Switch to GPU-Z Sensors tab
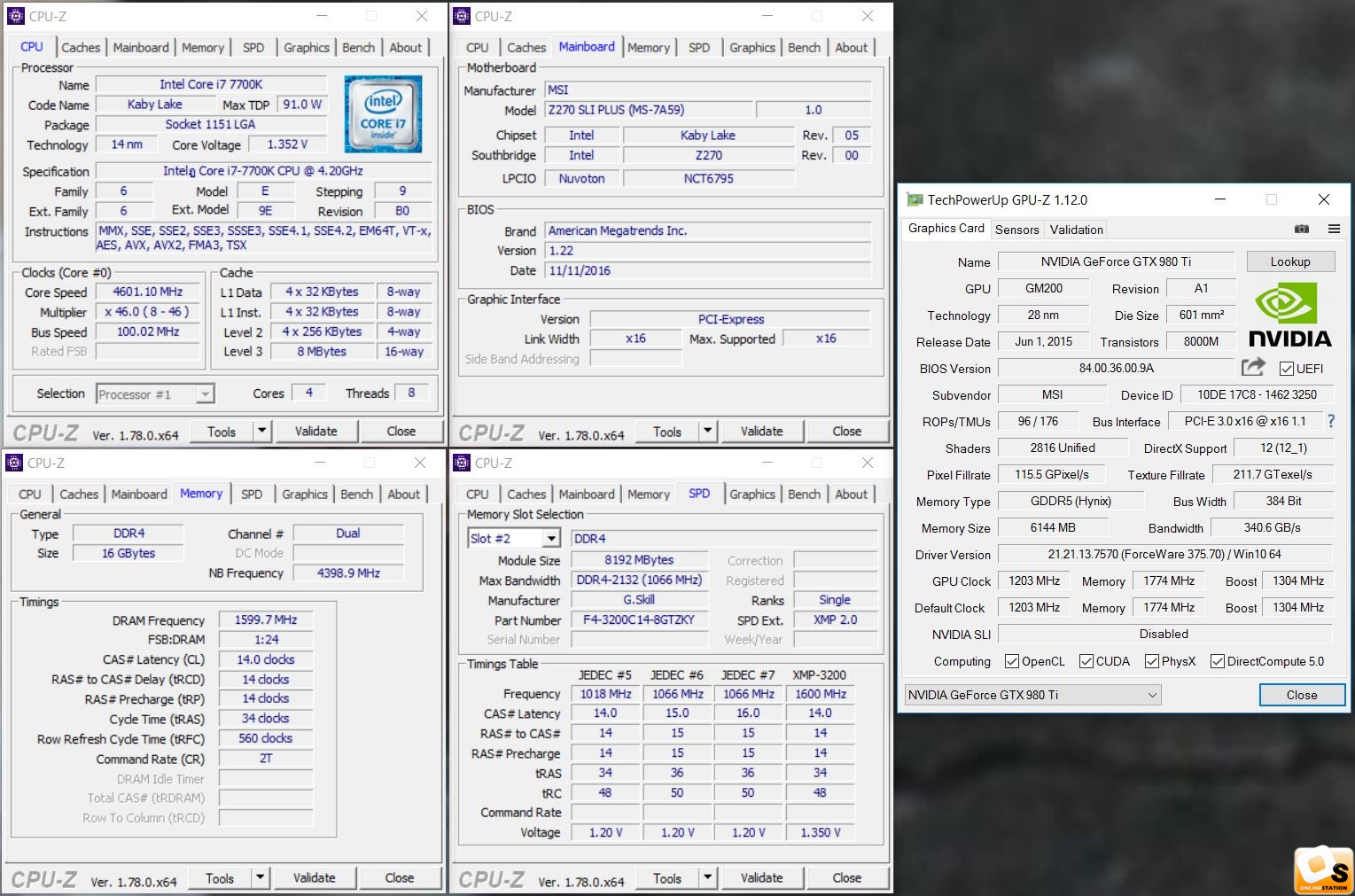The height and width of the screenshot is (896, 1355). point(1016,230)
